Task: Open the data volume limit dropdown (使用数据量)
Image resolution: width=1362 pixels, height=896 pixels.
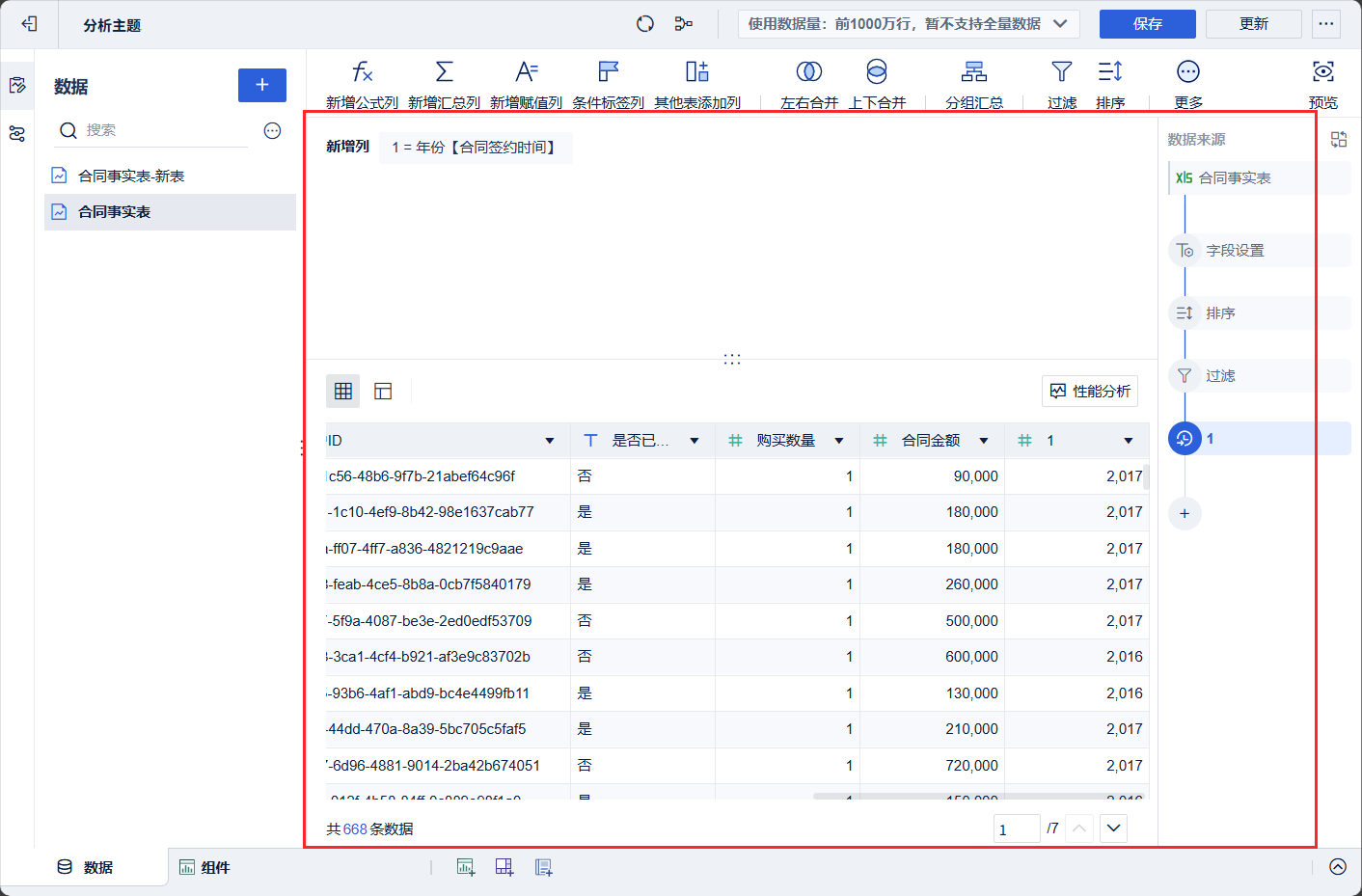Action: coord(908,24)
